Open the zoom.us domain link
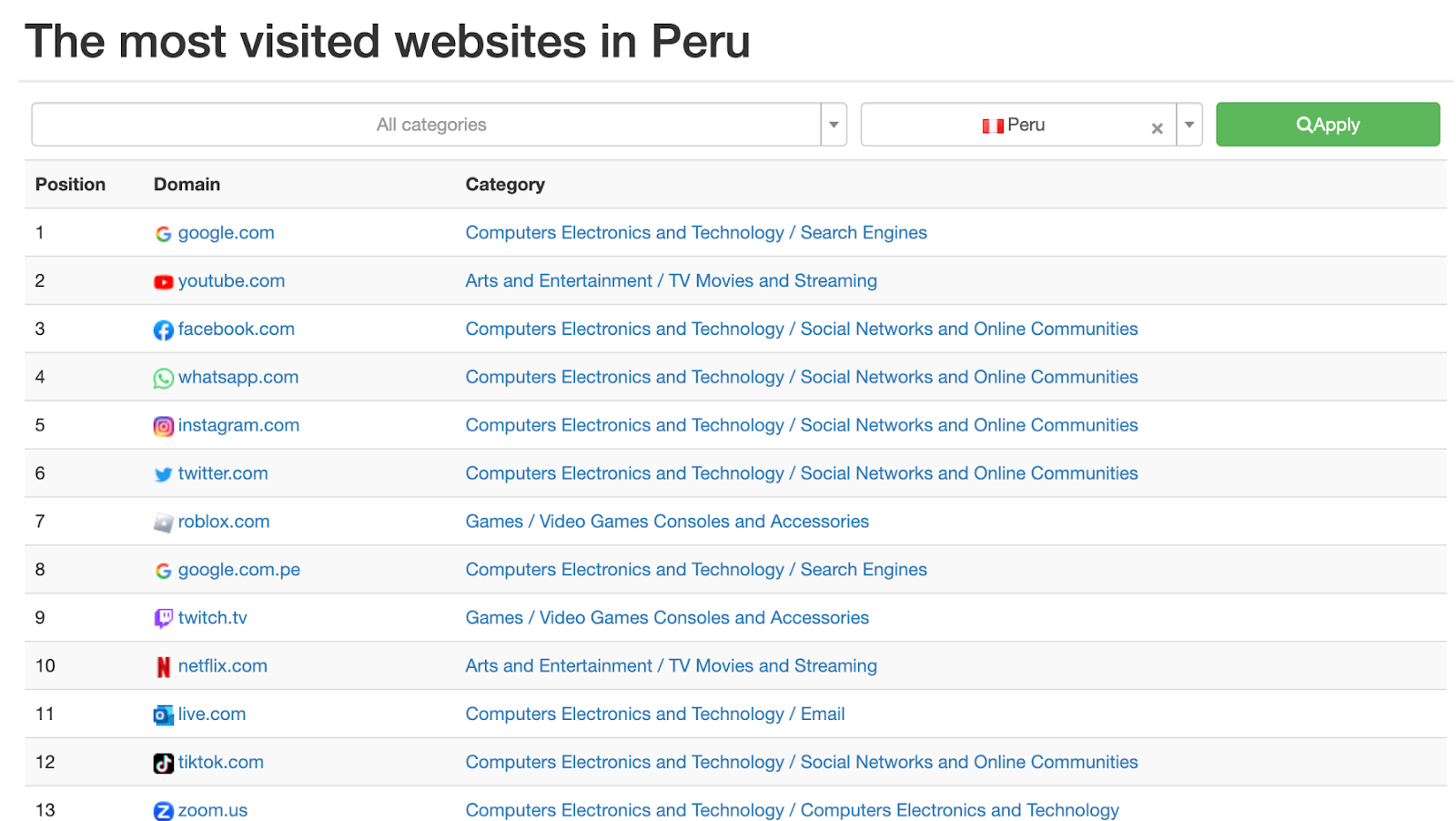Screen dimensions: 1456x821 (x=213, y=811)
